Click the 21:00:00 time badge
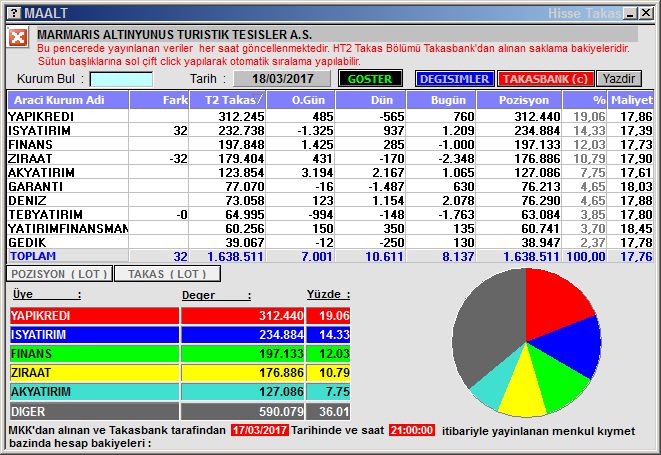The height and width of the screenshot is (455, 661). (412, 430)
